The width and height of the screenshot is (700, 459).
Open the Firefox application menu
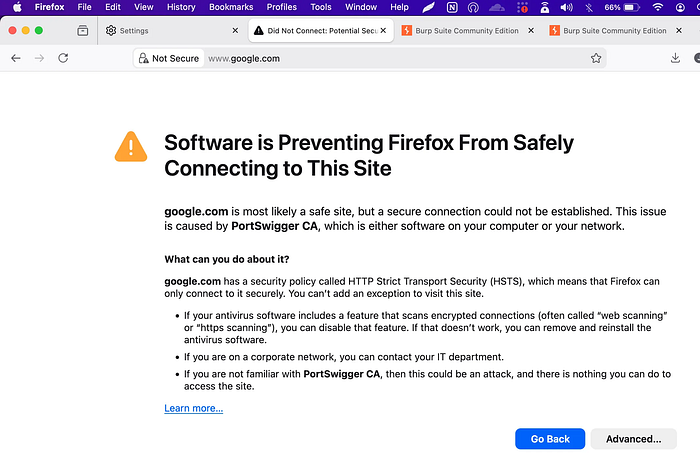coord(50,7)
